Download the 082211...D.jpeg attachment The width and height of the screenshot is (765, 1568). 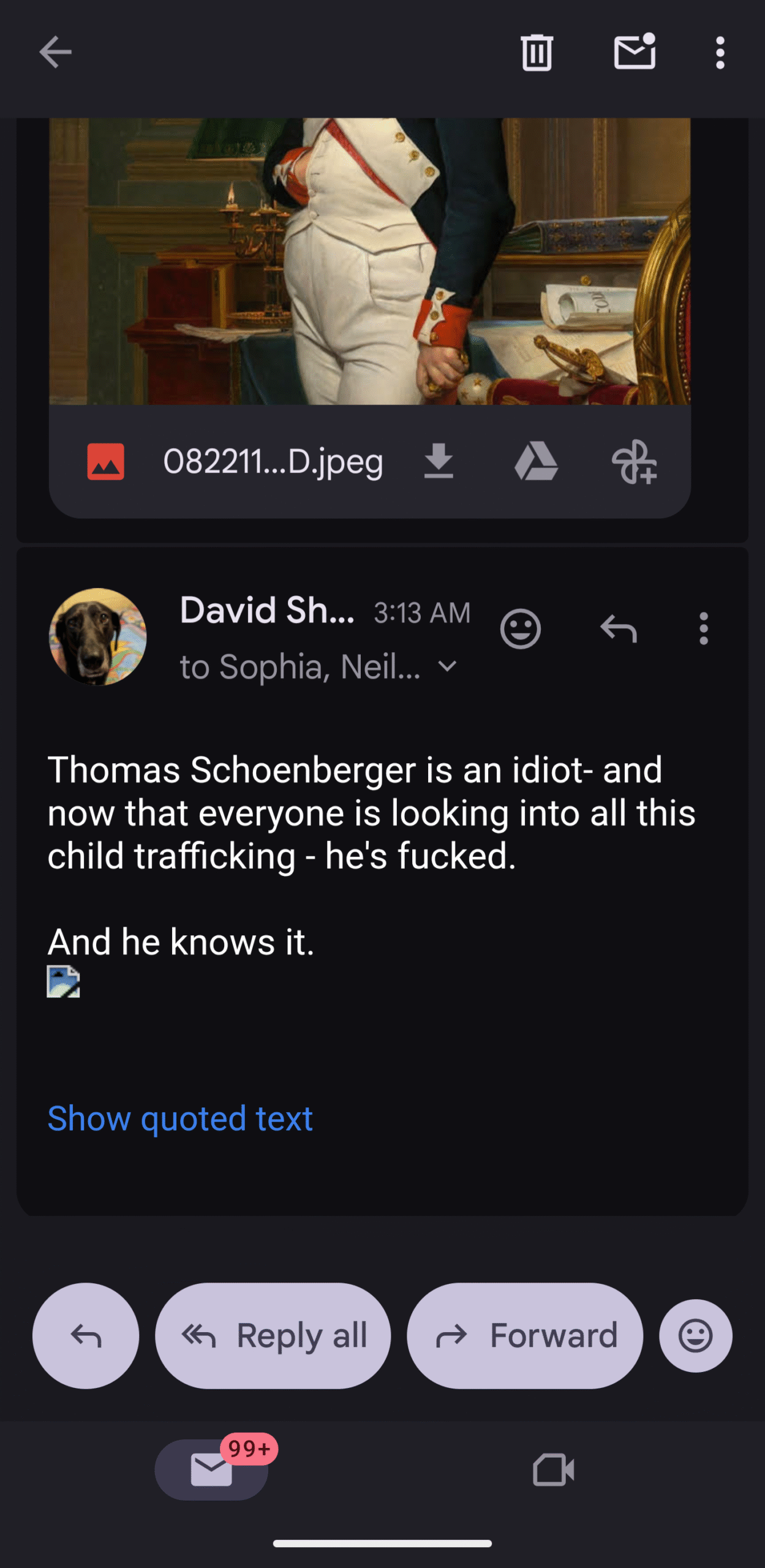point(439,462)
